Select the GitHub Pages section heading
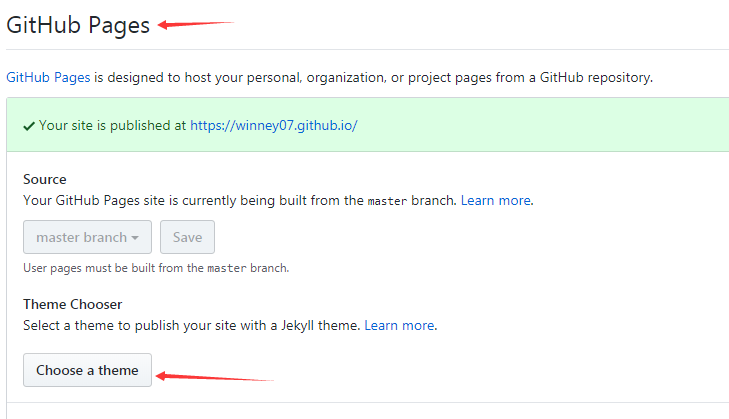729x419 pixels. (x=78, y=25)
